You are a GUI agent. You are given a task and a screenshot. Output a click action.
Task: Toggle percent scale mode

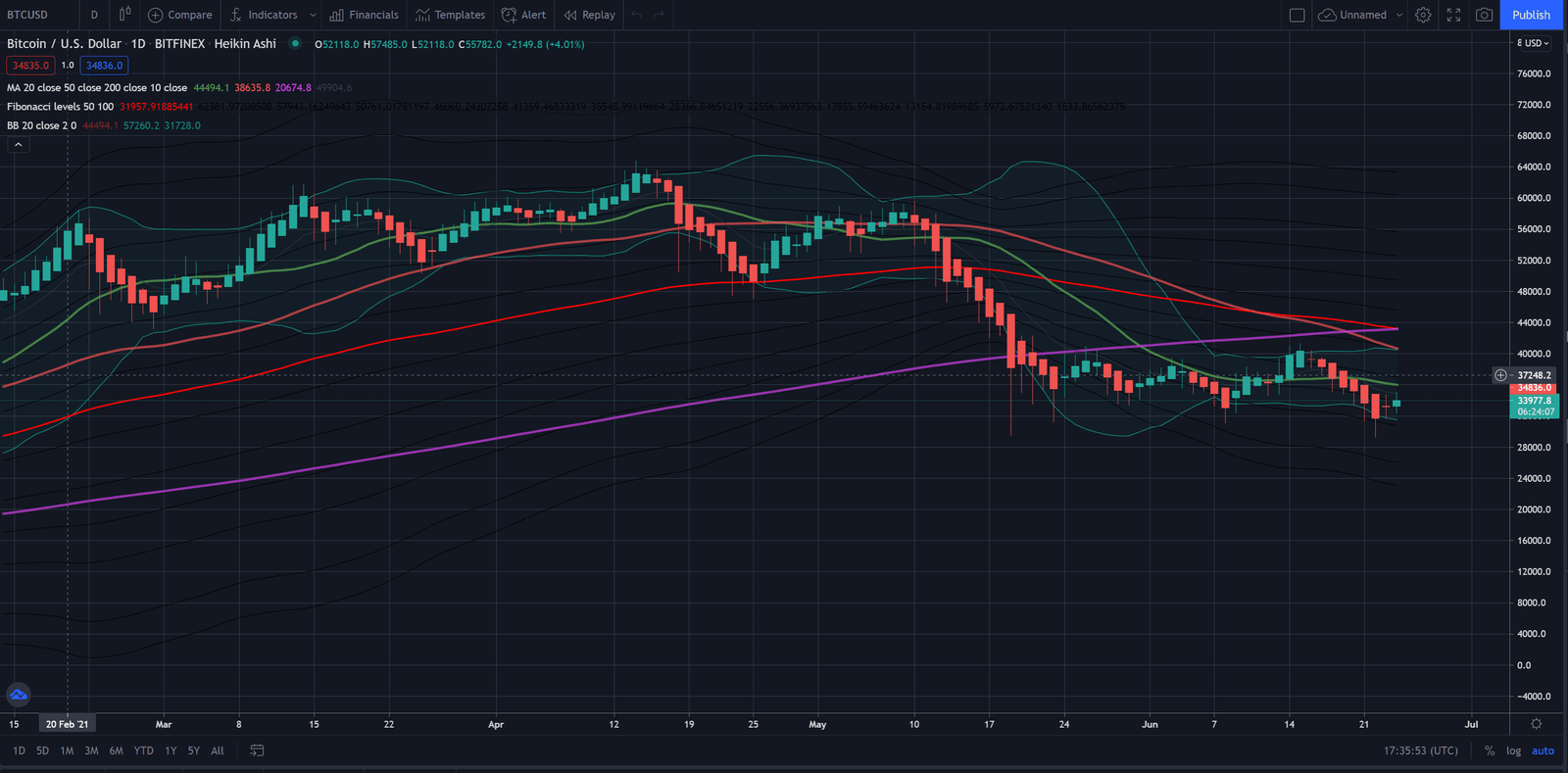tap(1490, 750)
